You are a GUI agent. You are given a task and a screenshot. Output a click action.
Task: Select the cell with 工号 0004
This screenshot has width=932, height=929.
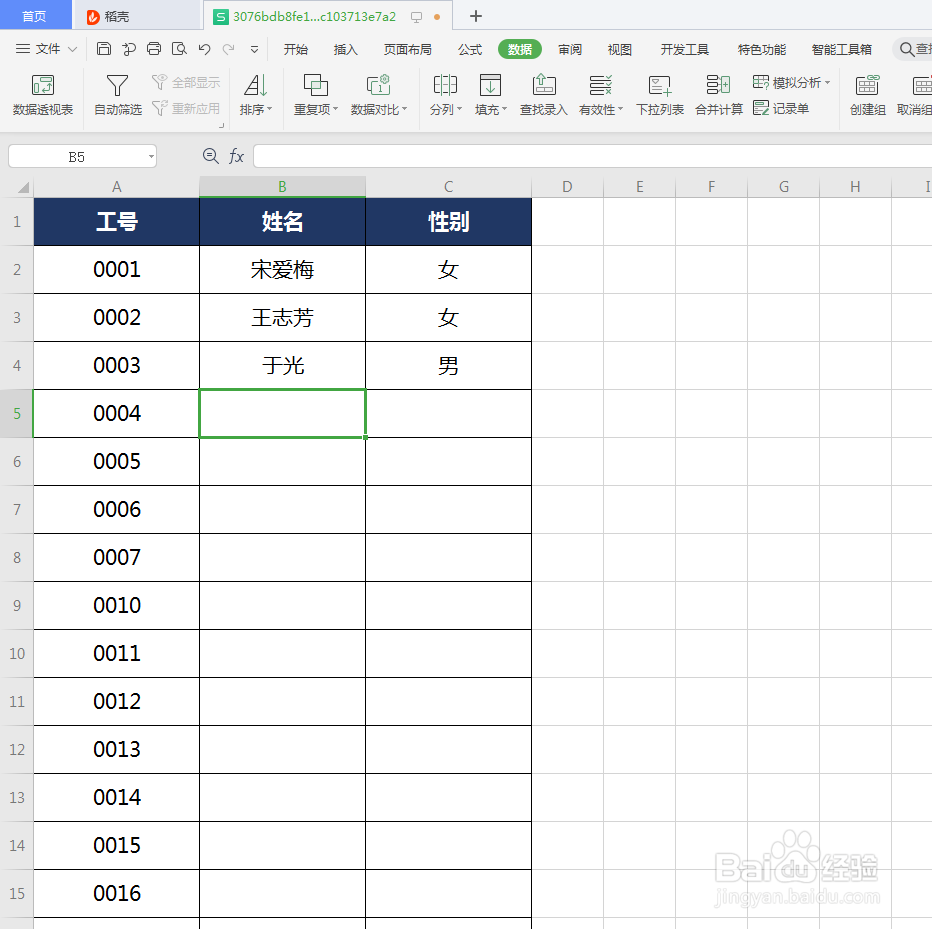coord(116,414)
